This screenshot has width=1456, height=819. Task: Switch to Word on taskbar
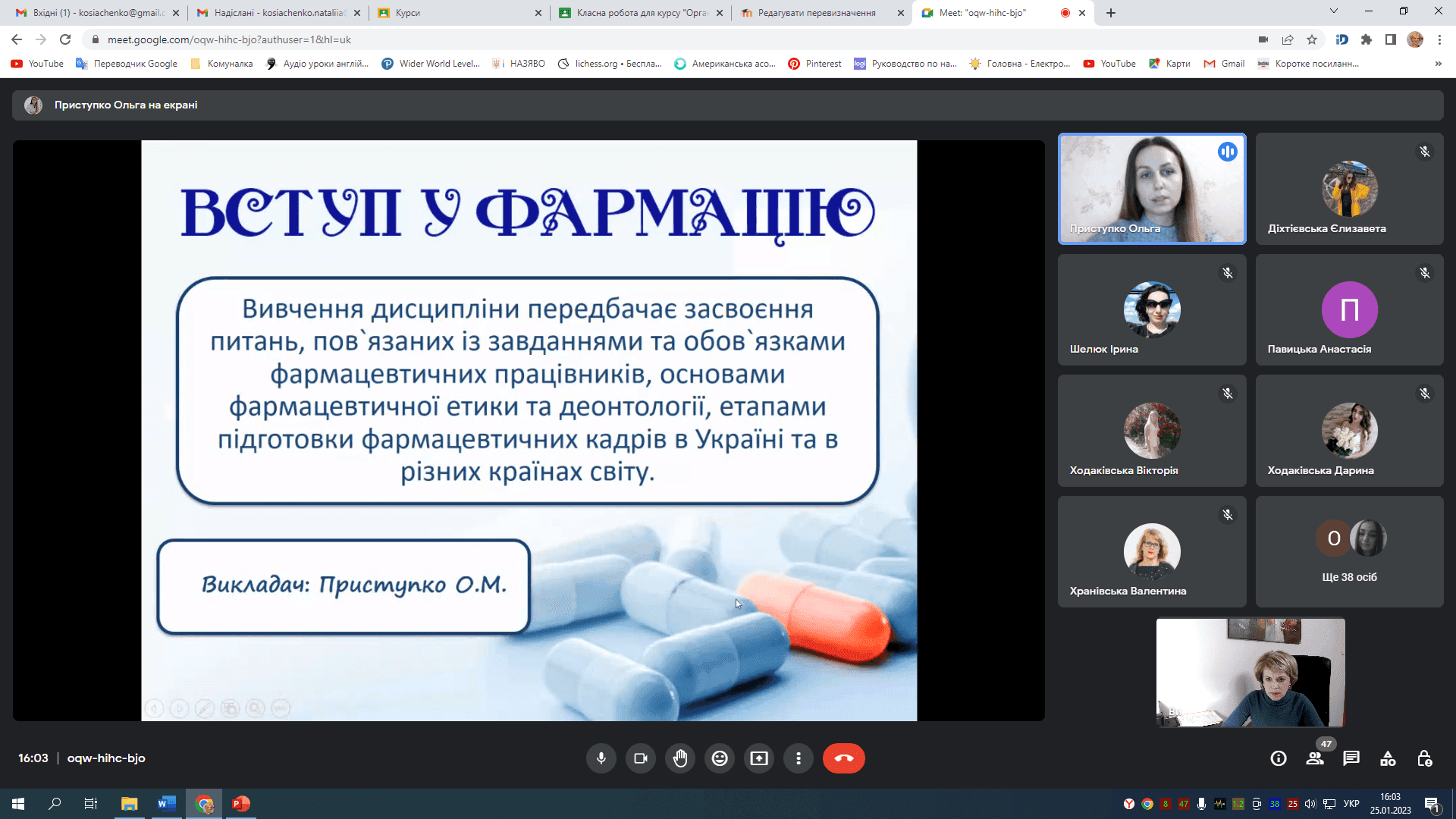click(x=167, y=804)
